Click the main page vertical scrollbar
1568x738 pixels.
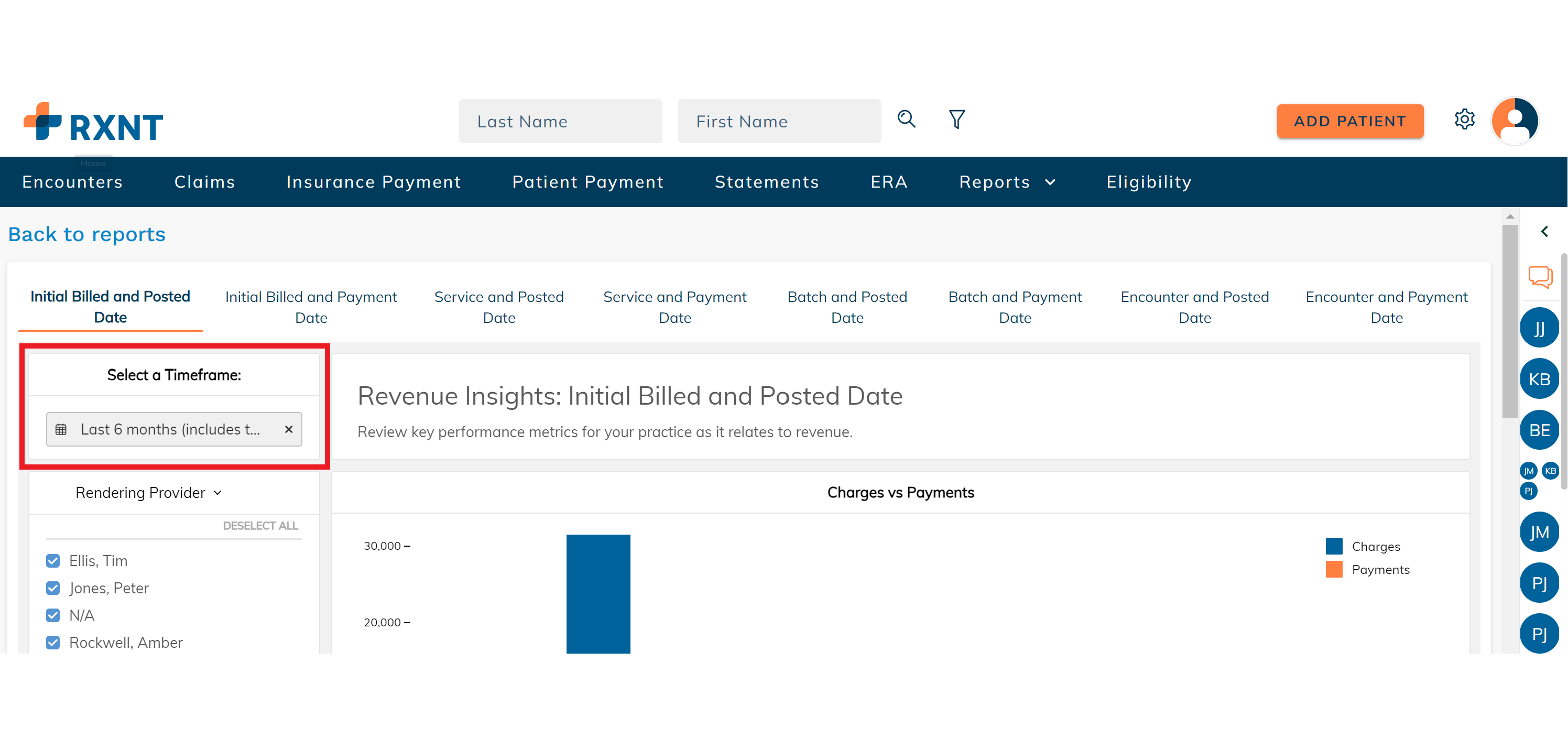pos(1510,321)
